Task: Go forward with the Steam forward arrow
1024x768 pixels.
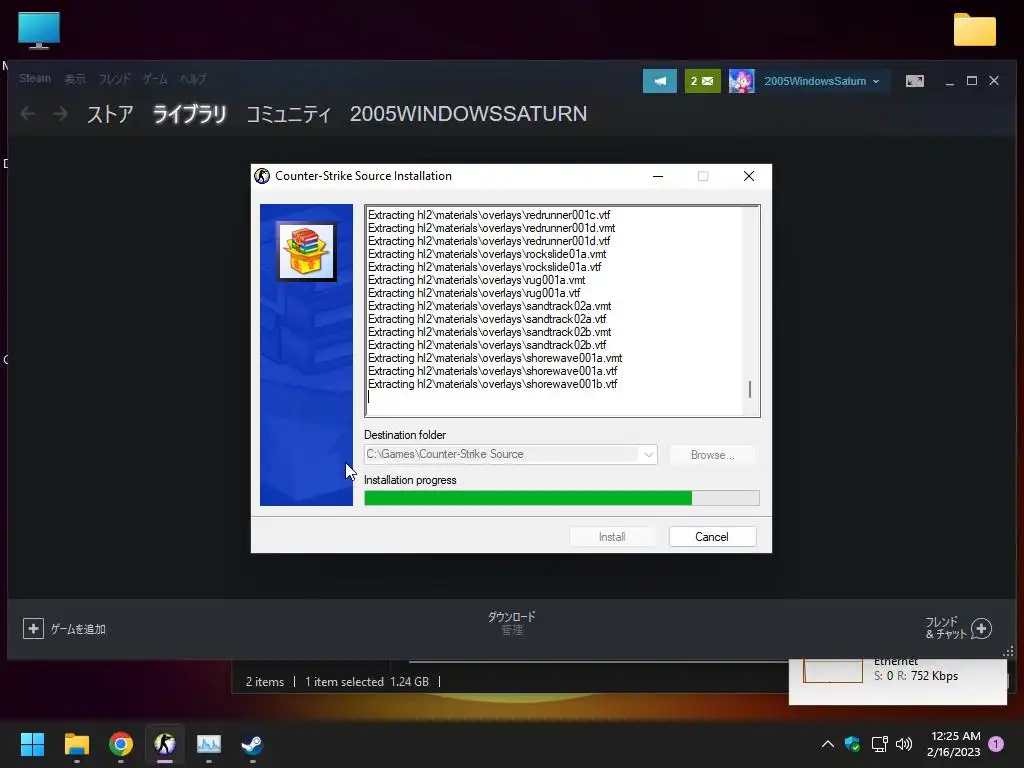Action: point(60,114)
